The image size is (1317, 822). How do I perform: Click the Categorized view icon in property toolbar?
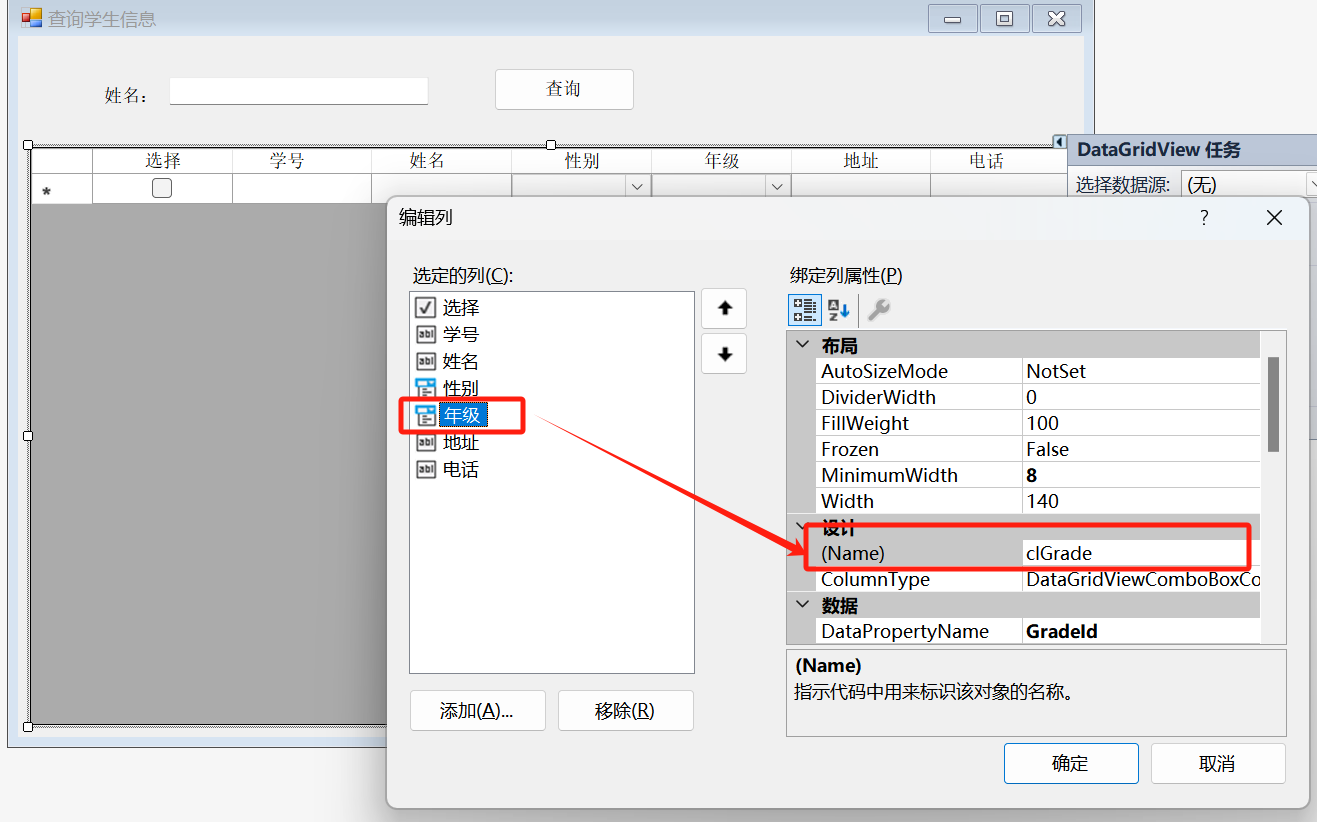pyautogui.click(x=805, y=310)
